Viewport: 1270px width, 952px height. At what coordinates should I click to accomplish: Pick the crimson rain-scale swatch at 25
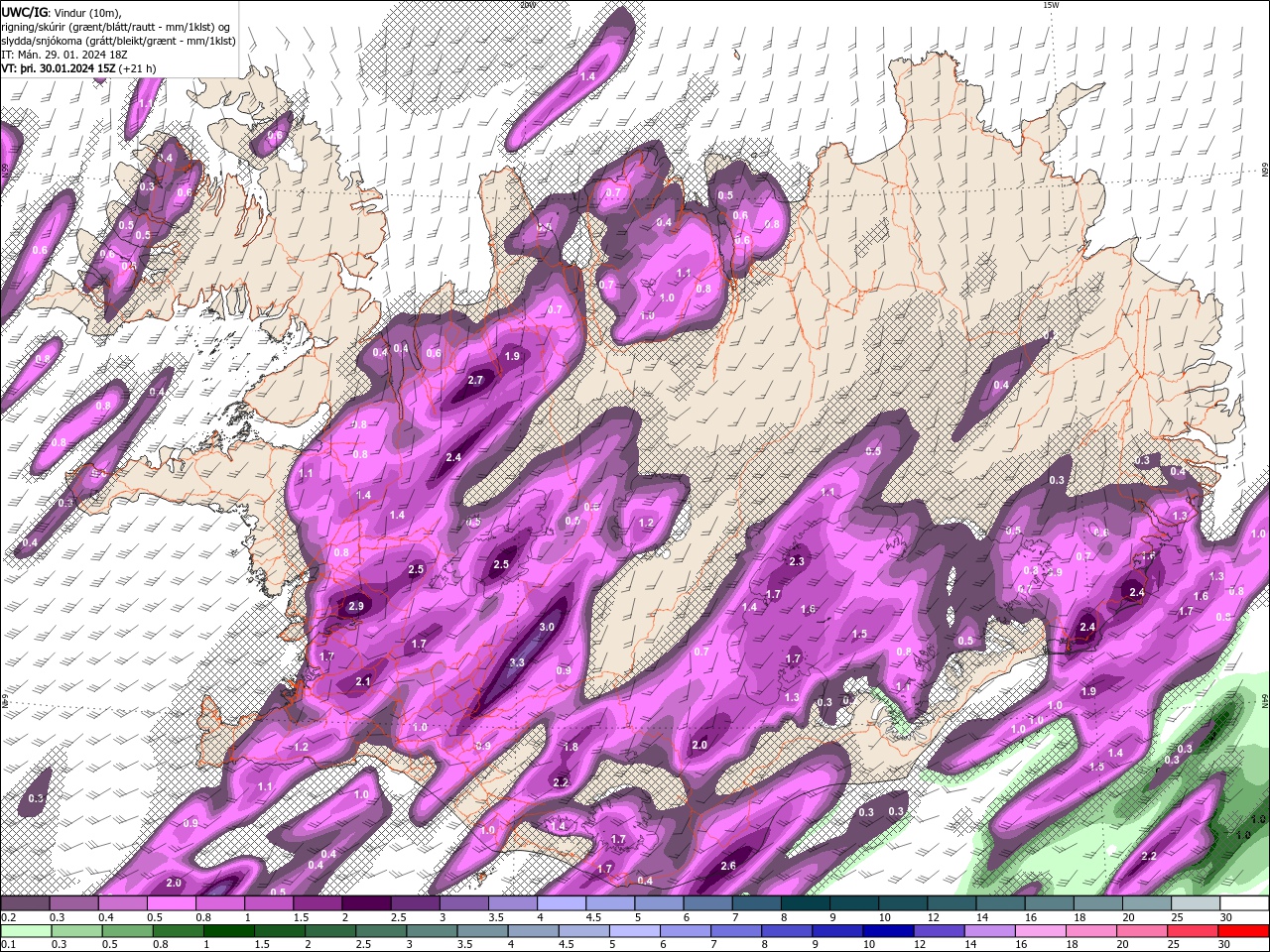coord(1193,931)
